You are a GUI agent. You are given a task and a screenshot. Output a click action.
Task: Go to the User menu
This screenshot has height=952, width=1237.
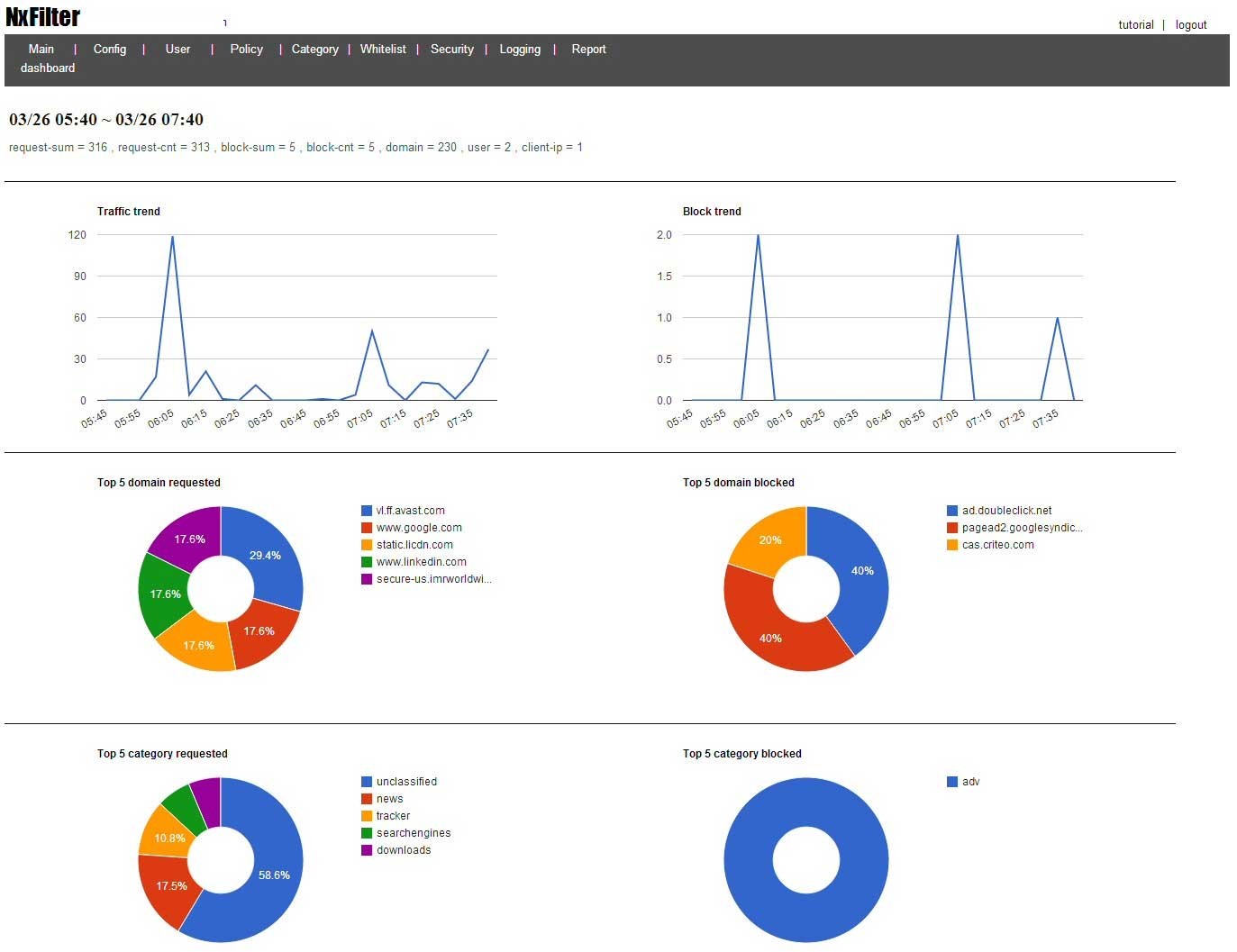coord(177,50)
